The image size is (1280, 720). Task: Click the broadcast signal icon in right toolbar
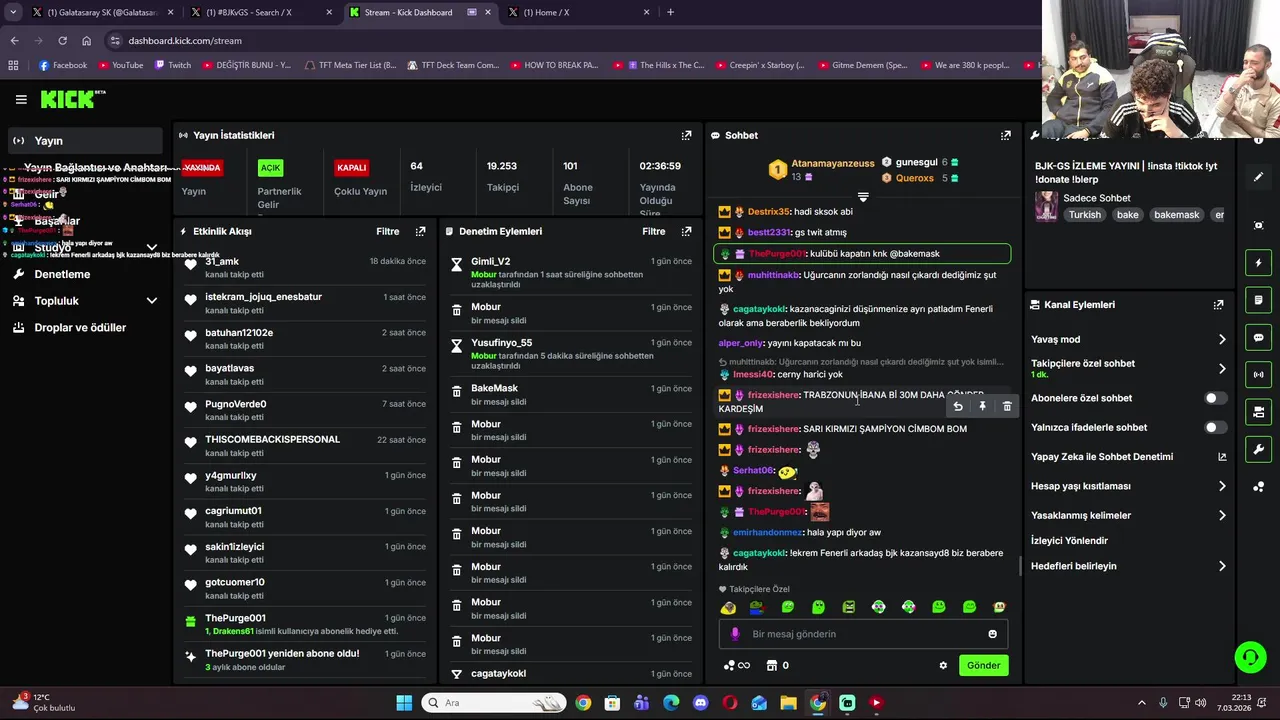pos(1258,375)
